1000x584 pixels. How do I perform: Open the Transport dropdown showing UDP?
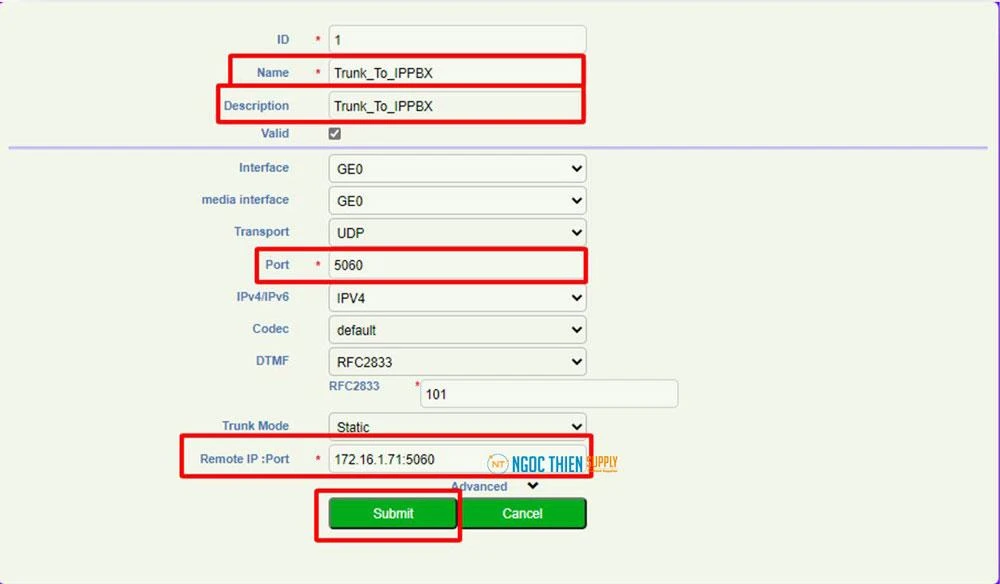click(x=457, y=233)
